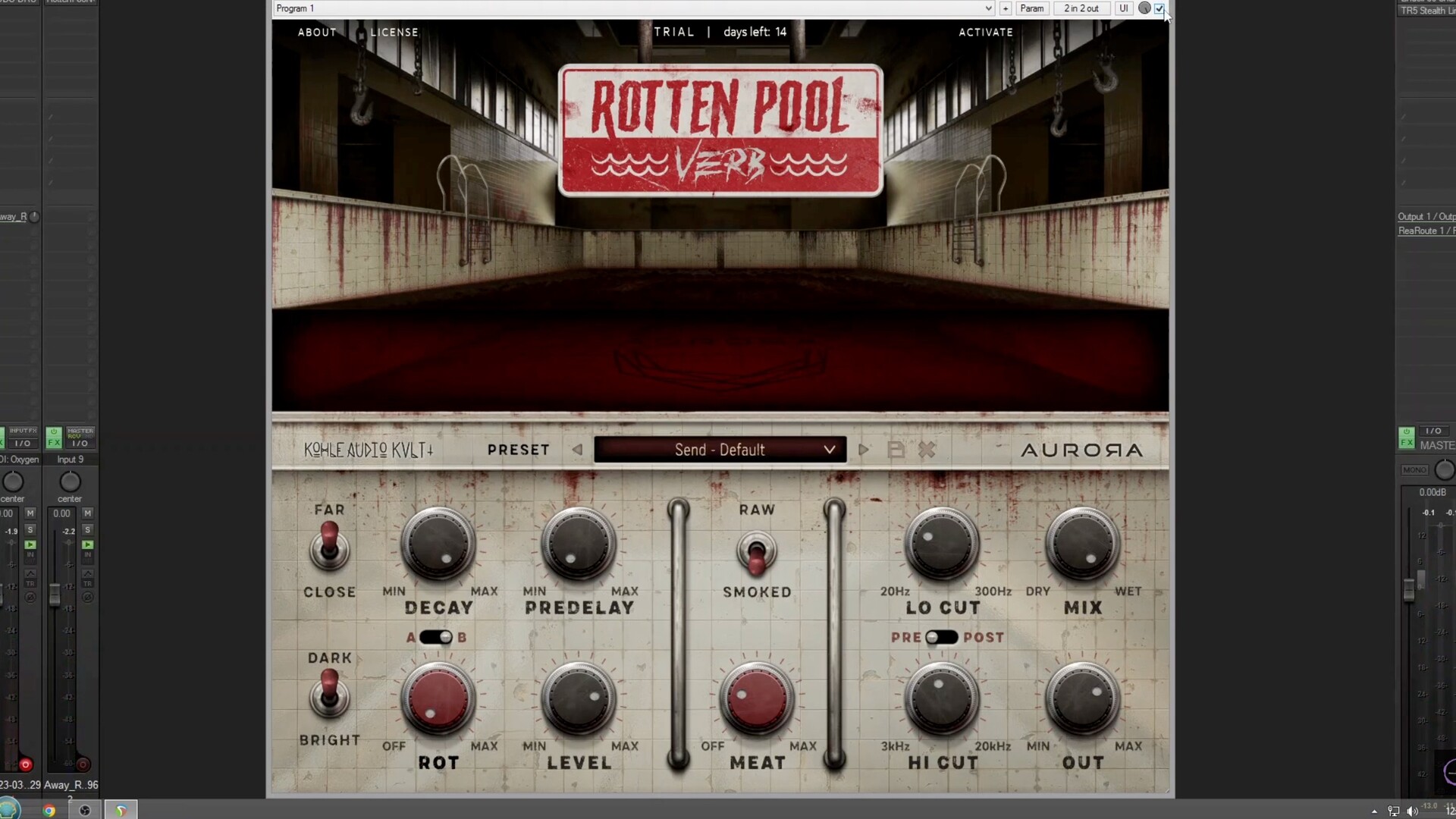Click the delete preset X icon

(x=926, y=450)
